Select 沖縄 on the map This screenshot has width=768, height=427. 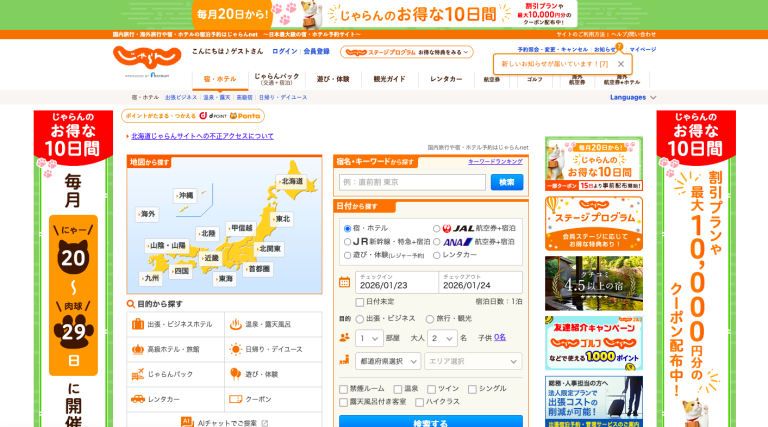[x=186, y=195]
